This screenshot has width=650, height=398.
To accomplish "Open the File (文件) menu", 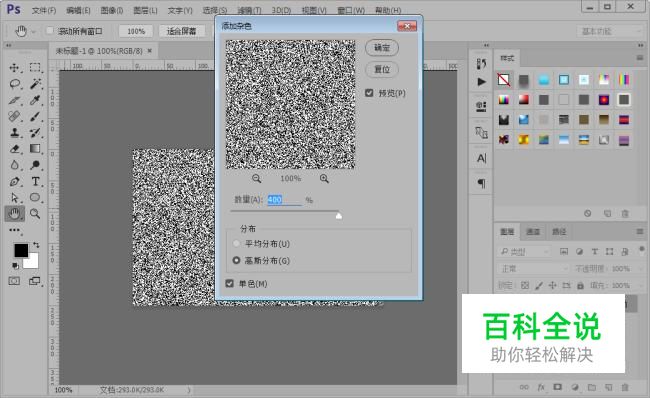I will (x=44, y=10).
